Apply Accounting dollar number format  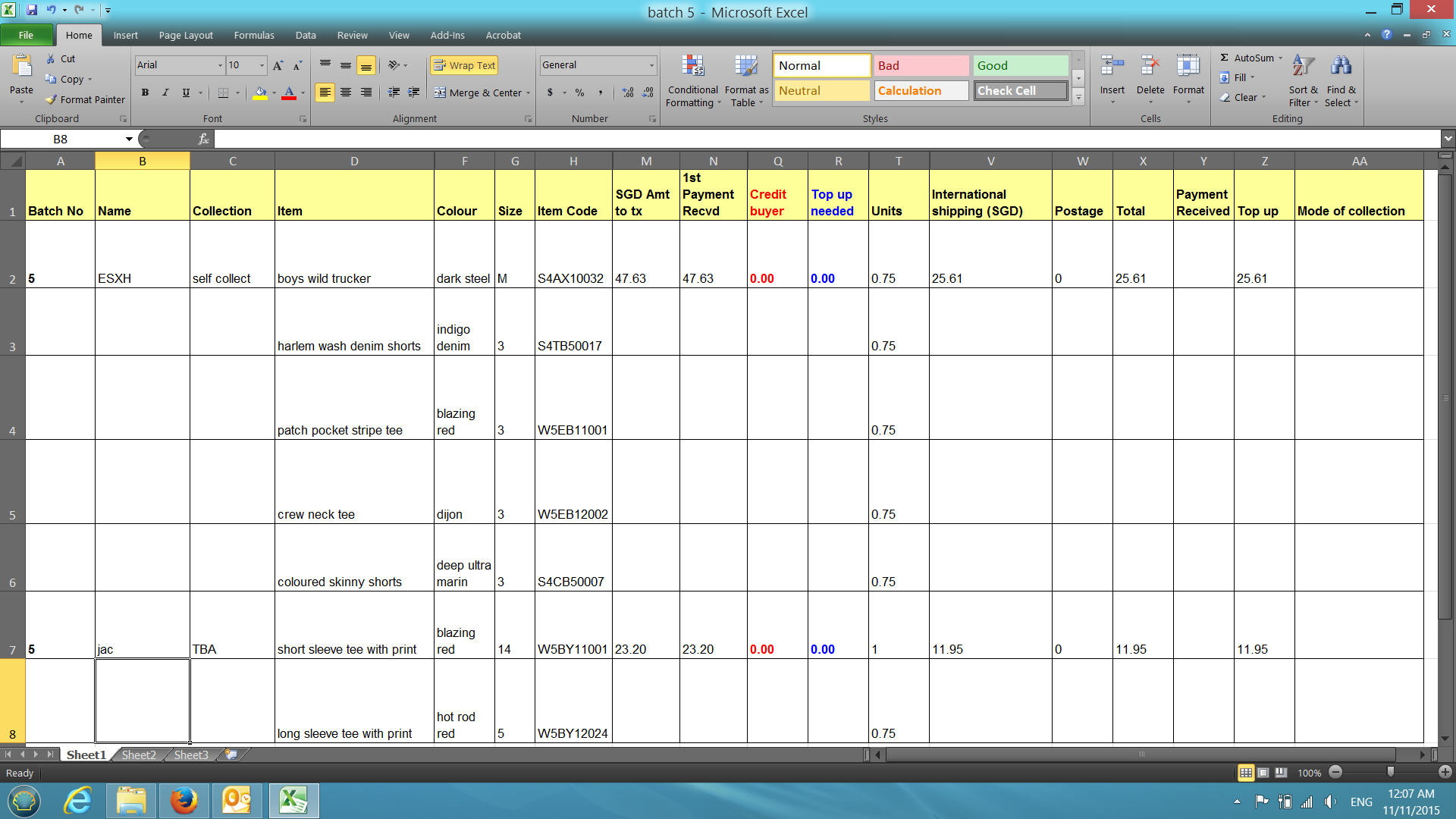coord(550,93)
